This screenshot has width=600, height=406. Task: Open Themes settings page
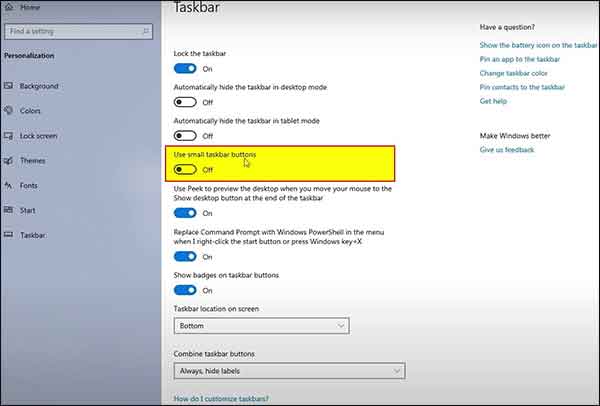33,161
